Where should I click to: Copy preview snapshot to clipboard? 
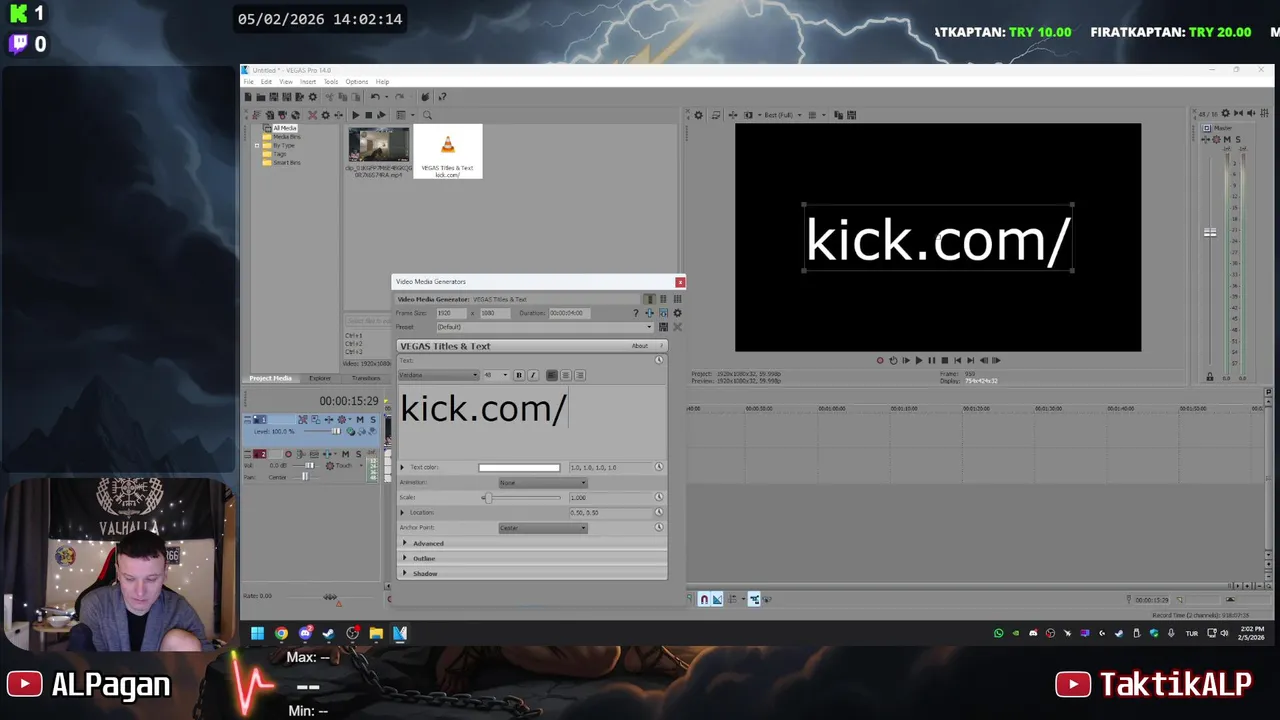pyautogui.click(x=839, y=115)
